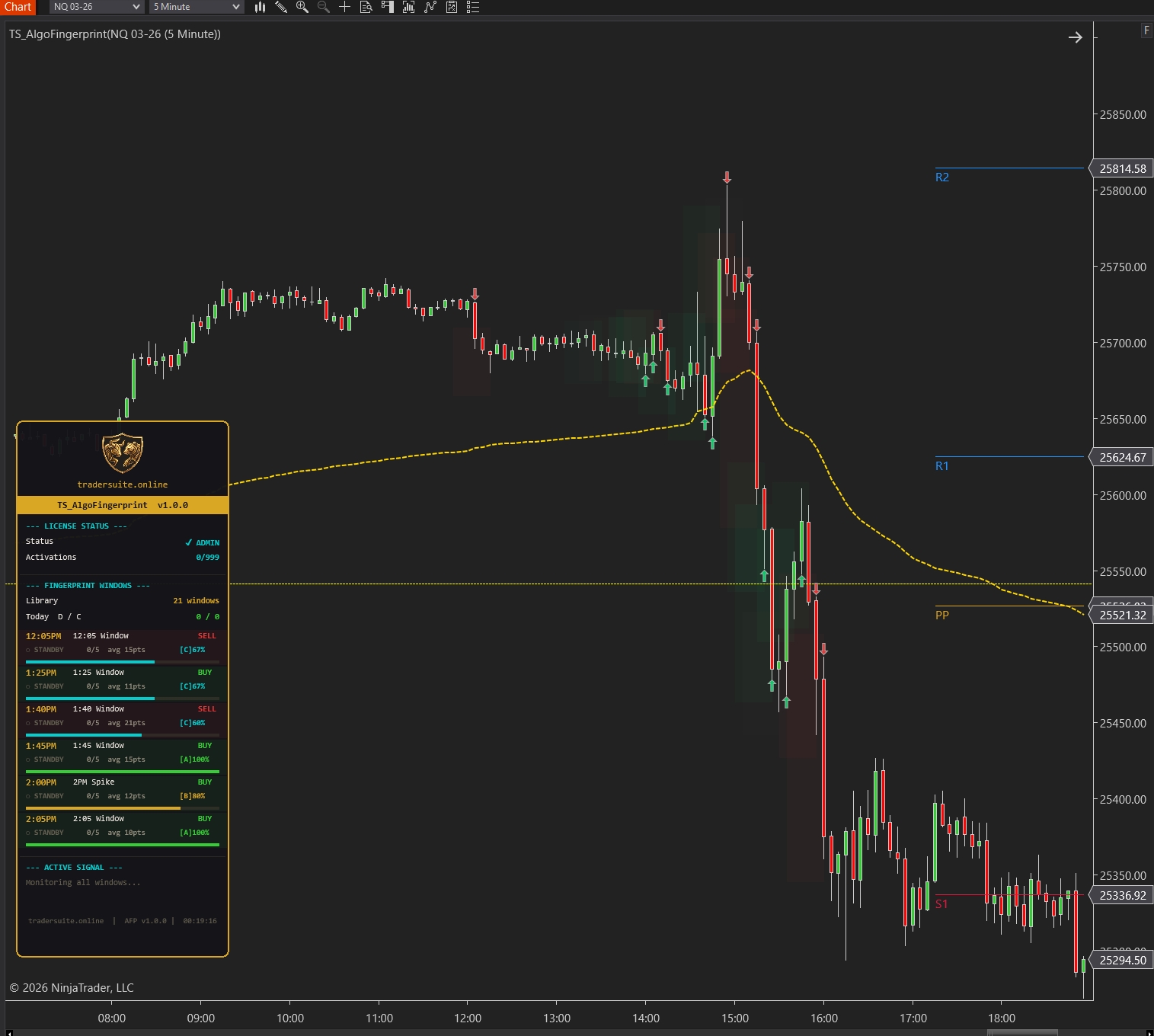Click the R1 pivot label
Screen dimensions: 1154x1036
point(942,466)
